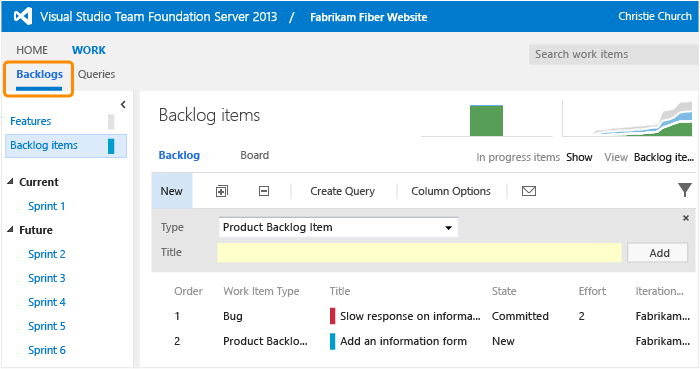Click the expand all plus icon
Screen dimensions: 700x369
pos(222,191)
